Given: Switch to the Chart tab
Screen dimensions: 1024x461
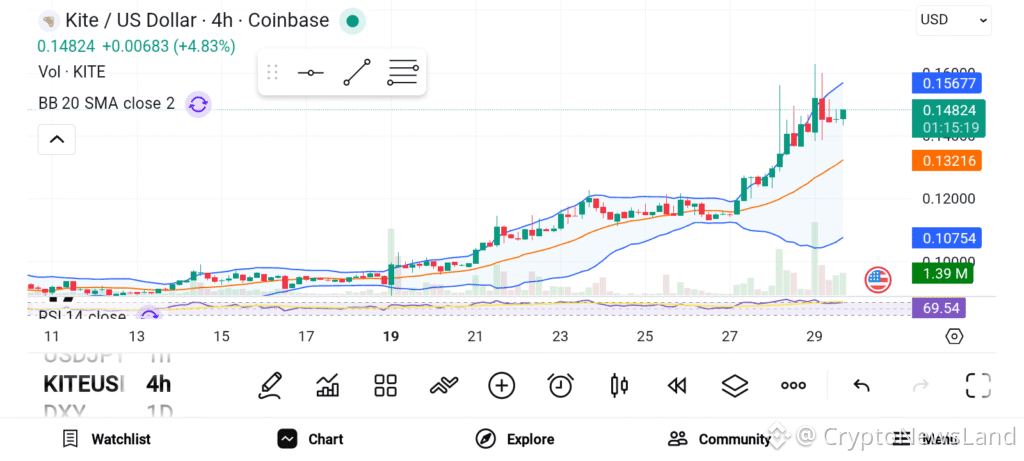Looking at the screenshot, I should 310,439.
